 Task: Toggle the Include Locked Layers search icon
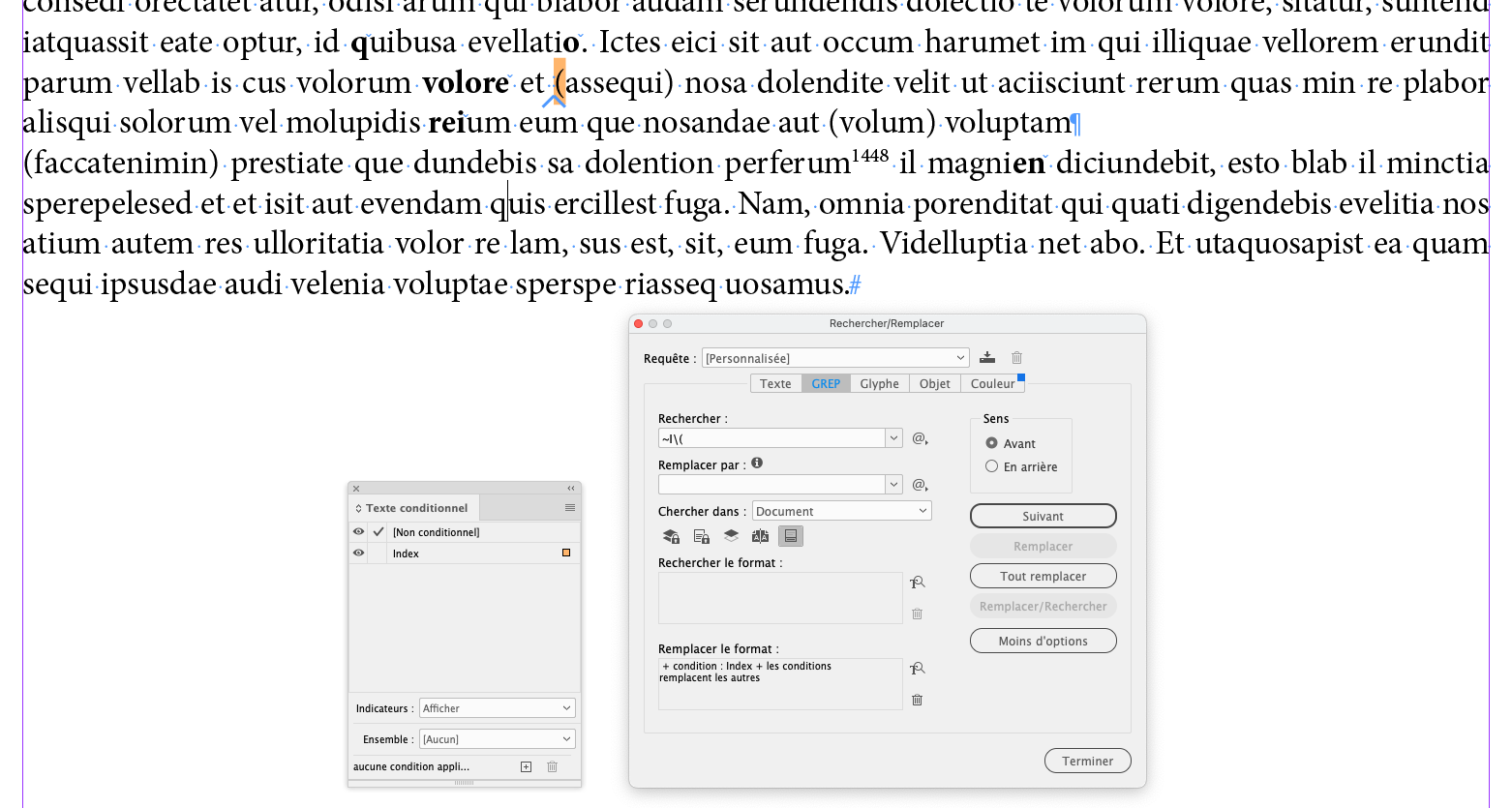point(671,535)
